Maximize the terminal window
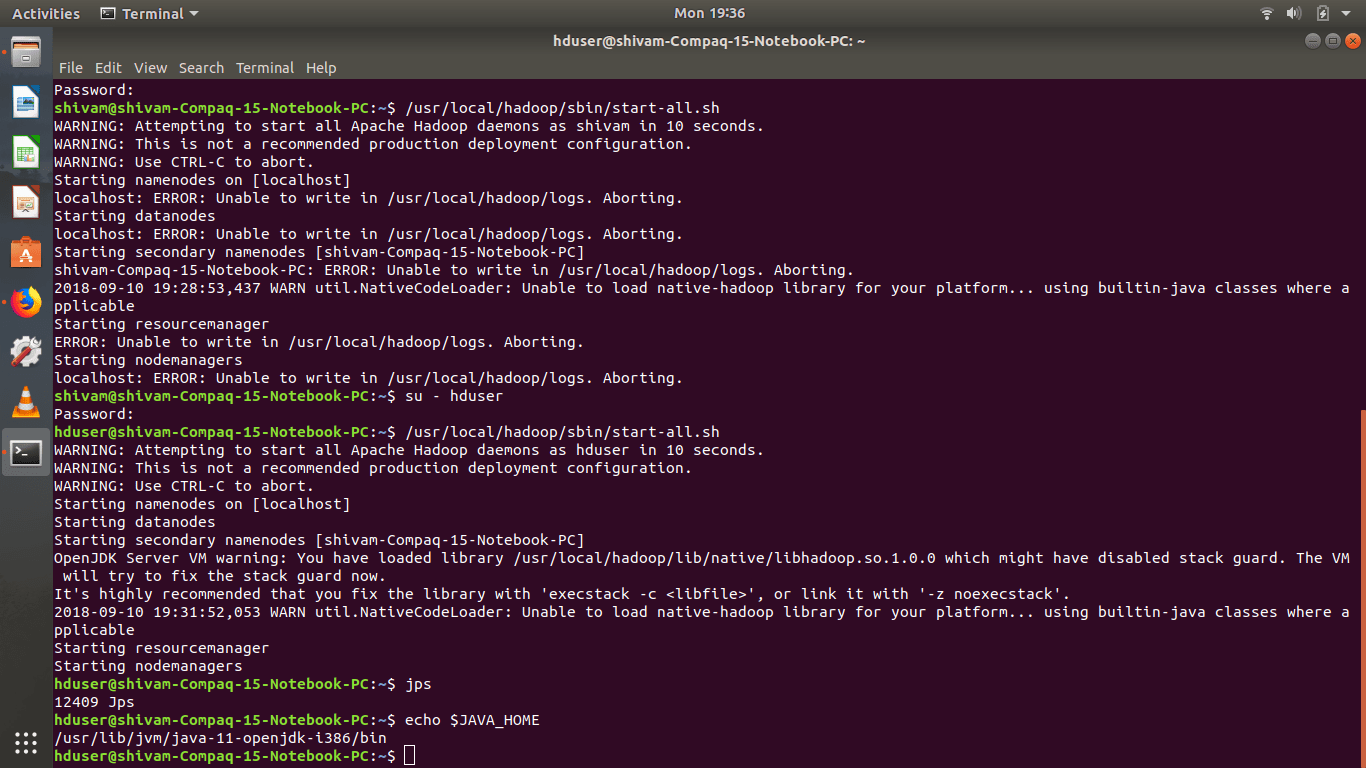The image size is (1366, 768). click(1332, 41)
